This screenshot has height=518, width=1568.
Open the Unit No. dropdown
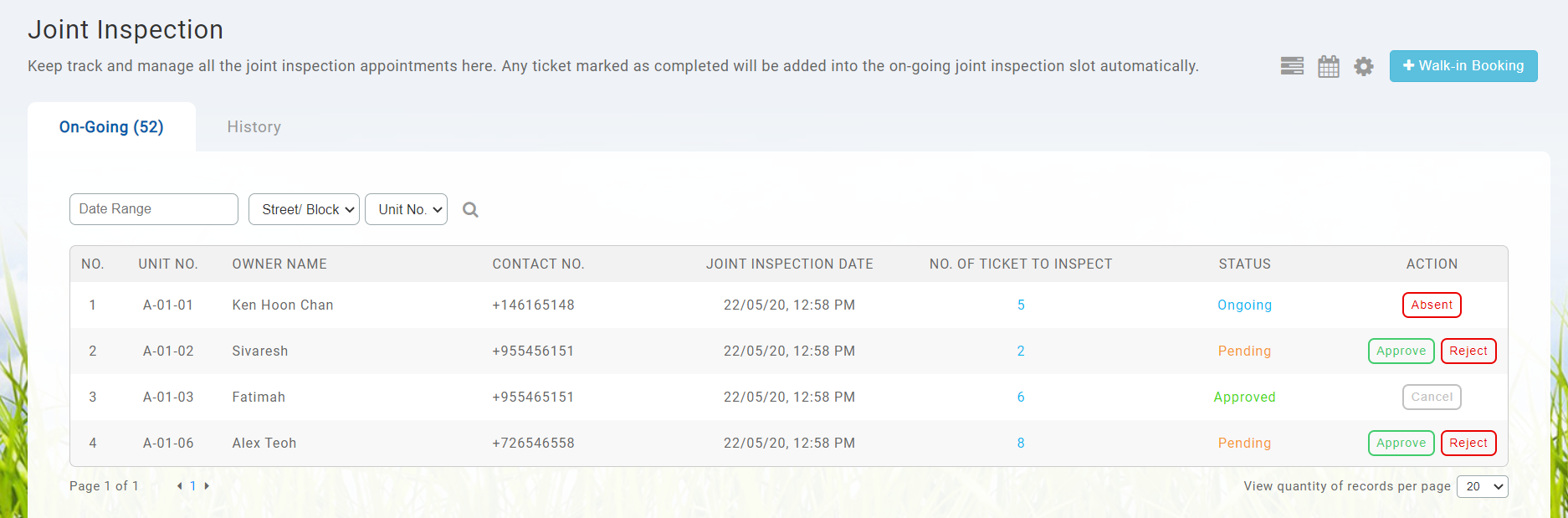[406, 209]
